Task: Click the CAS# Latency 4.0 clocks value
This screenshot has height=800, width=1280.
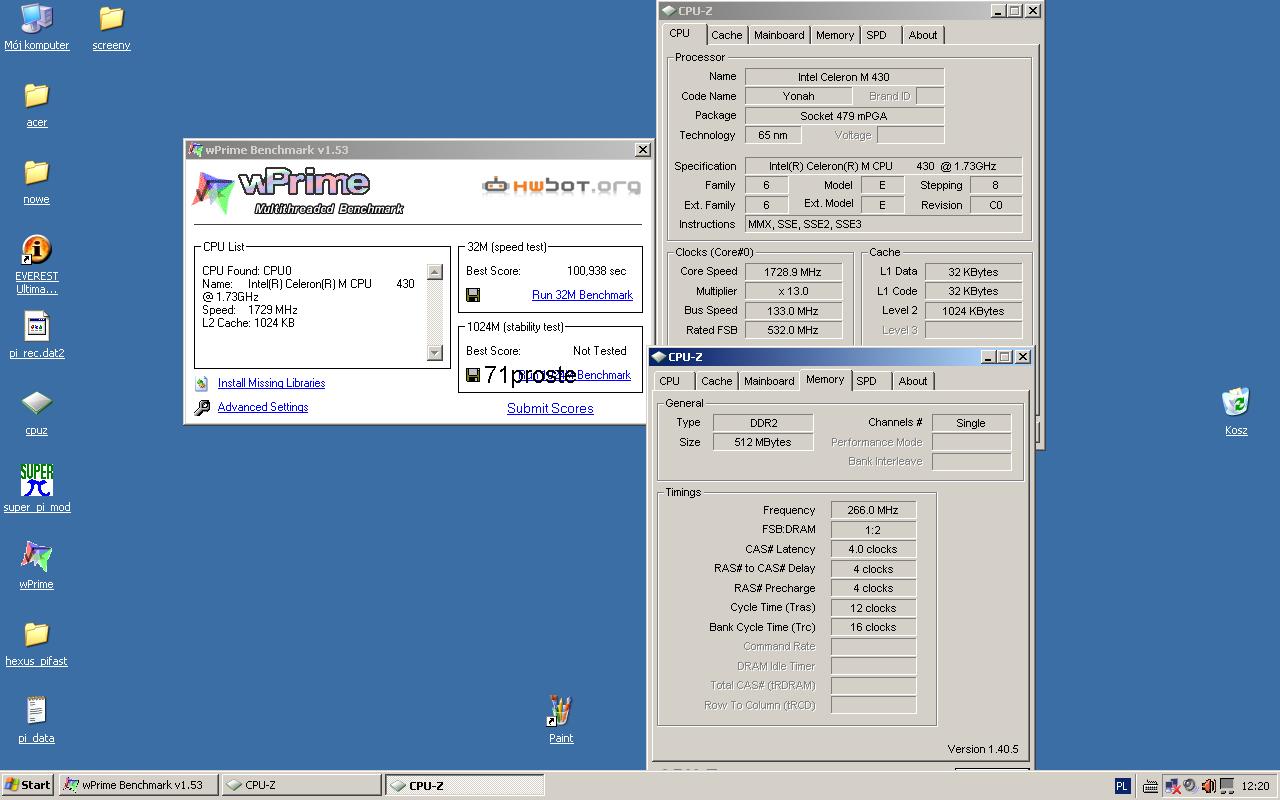Action: tap(874, 549)
